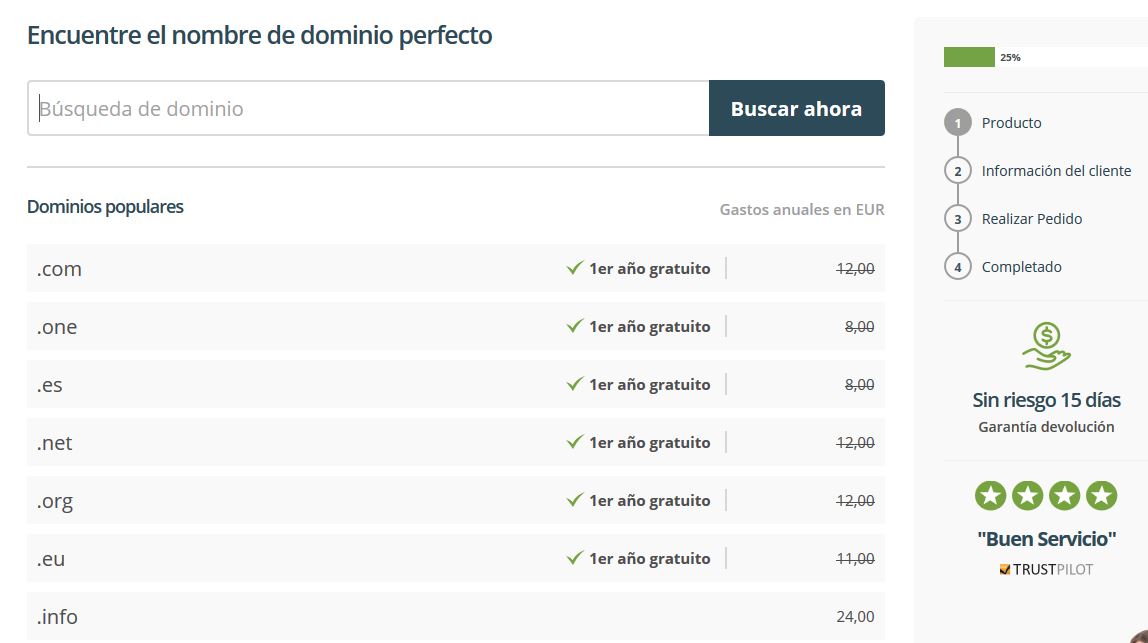The height and width of the screenshot is (643, 1148).
Task: Click the "Buen Servicio" review text
Action: 1046,539
